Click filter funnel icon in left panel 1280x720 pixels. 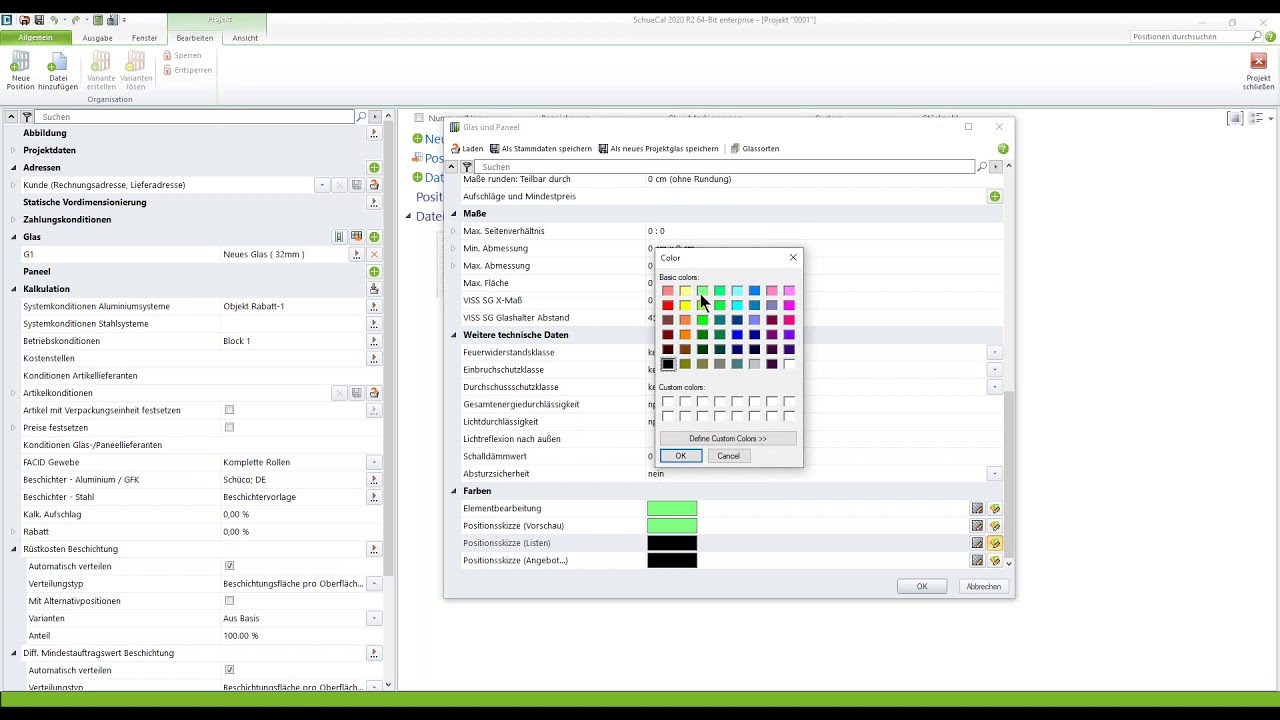pos(27,117)
